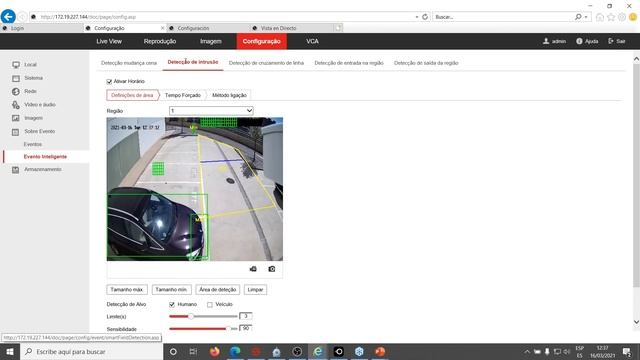
Task: Launch Firefox from the taskbar
Action: coord(214,351)
